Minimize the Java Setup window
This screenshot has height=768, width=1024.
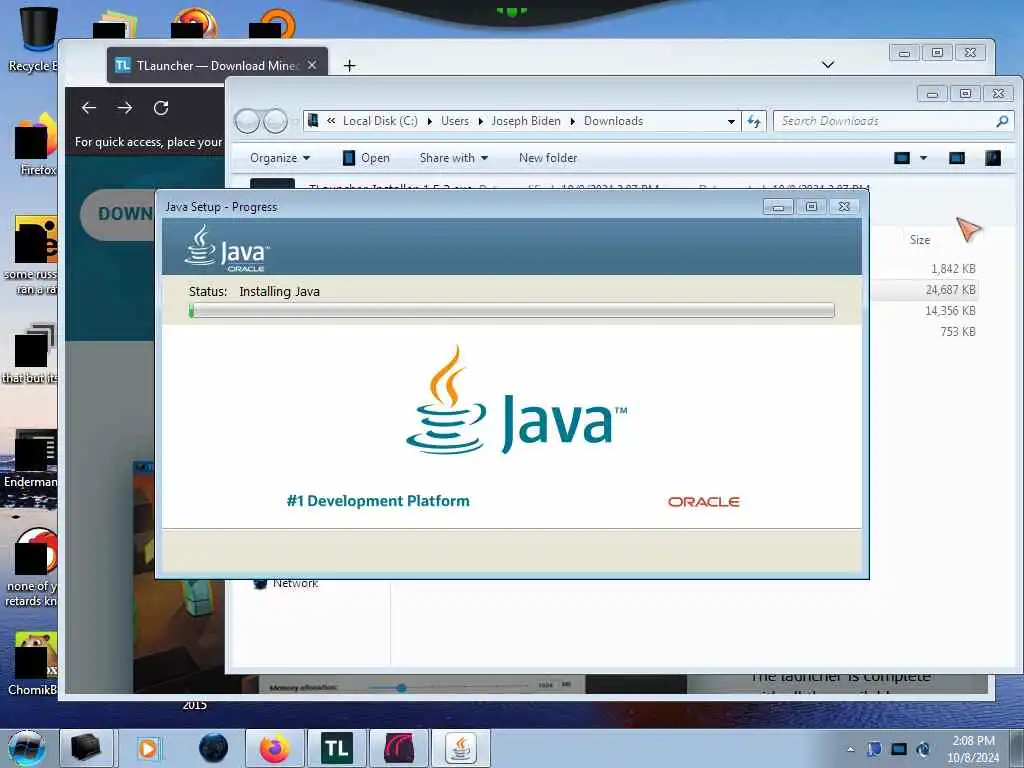[778, 207]
